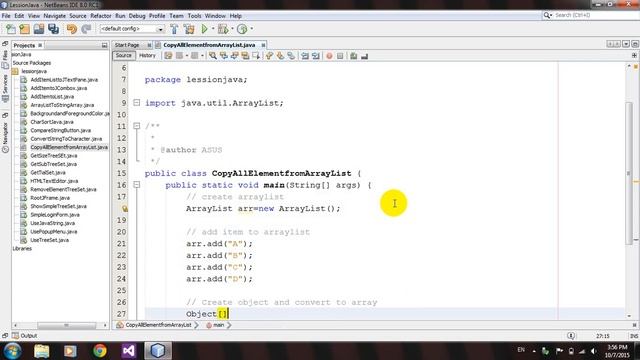This screenshot has height=360, width=640.
Task: Open the Tools menu
Action: tap(194, 16)
